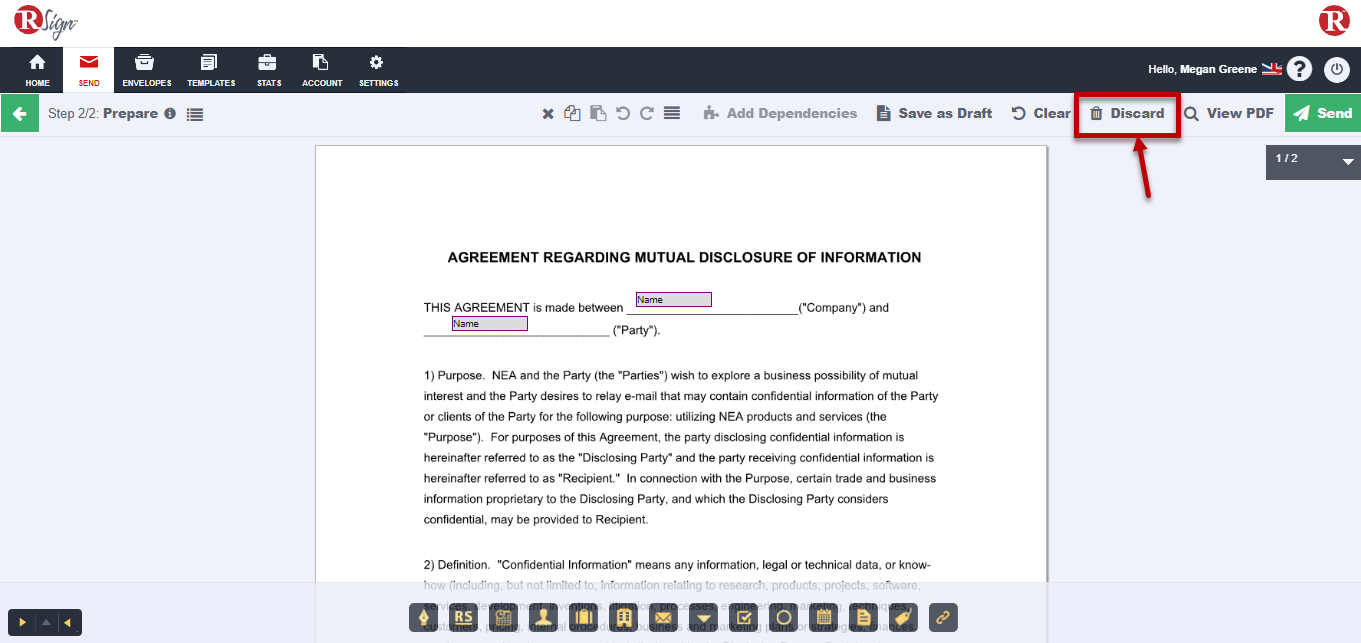The image size is (1361, 643).
Task: Click Add Dependencies
Action: tap(780, 113)
